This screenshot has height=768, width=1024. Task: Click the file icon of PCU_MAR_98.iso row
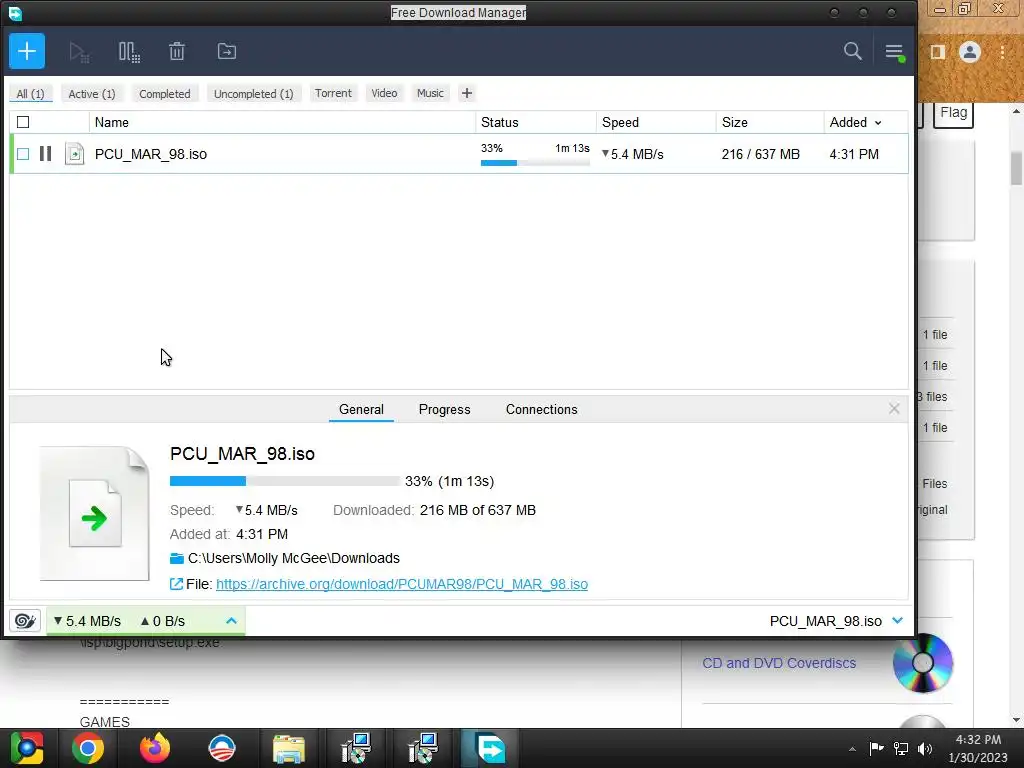point(74,154)
